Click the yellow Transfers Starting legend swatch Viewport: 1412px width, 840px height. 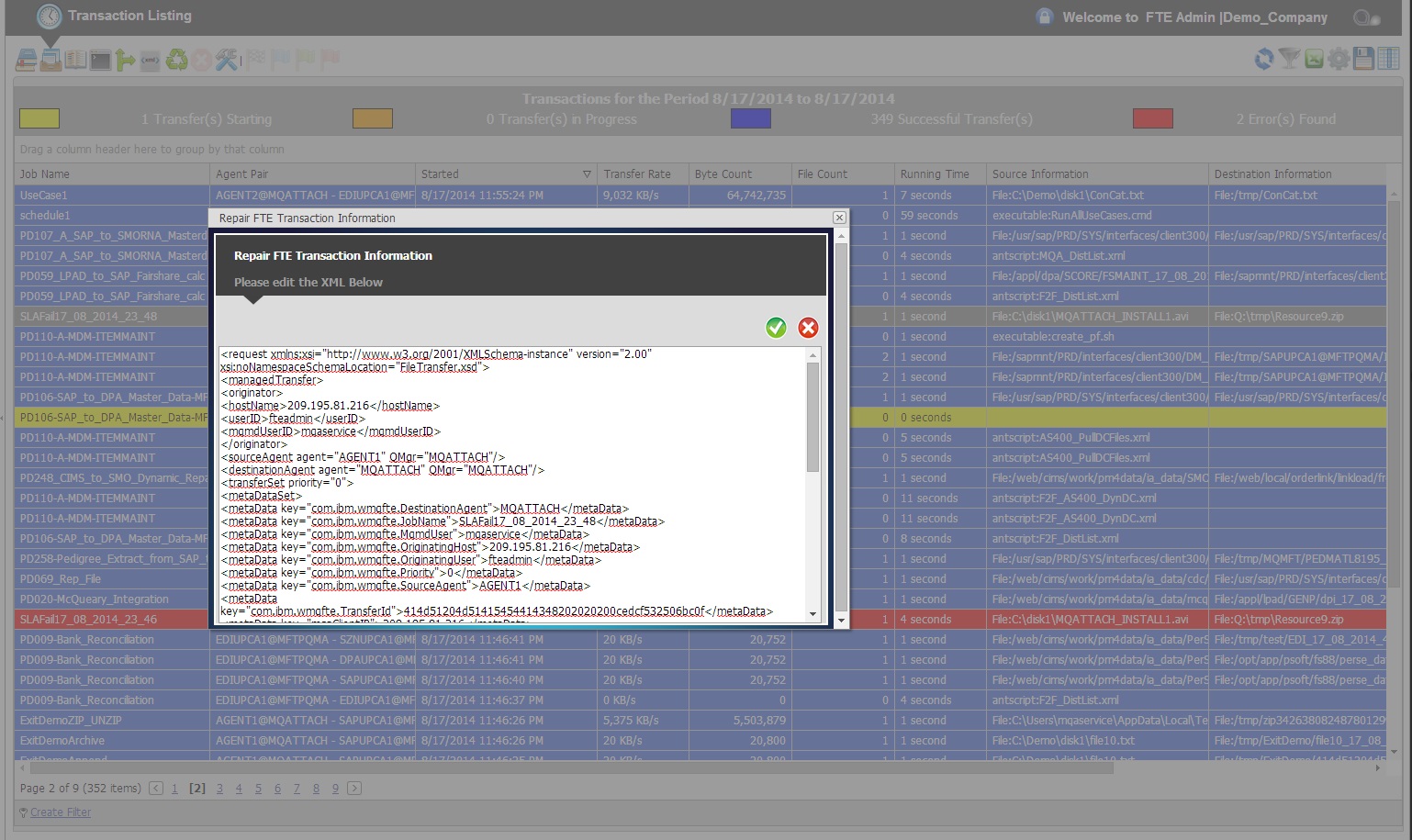tap(39, 118)
